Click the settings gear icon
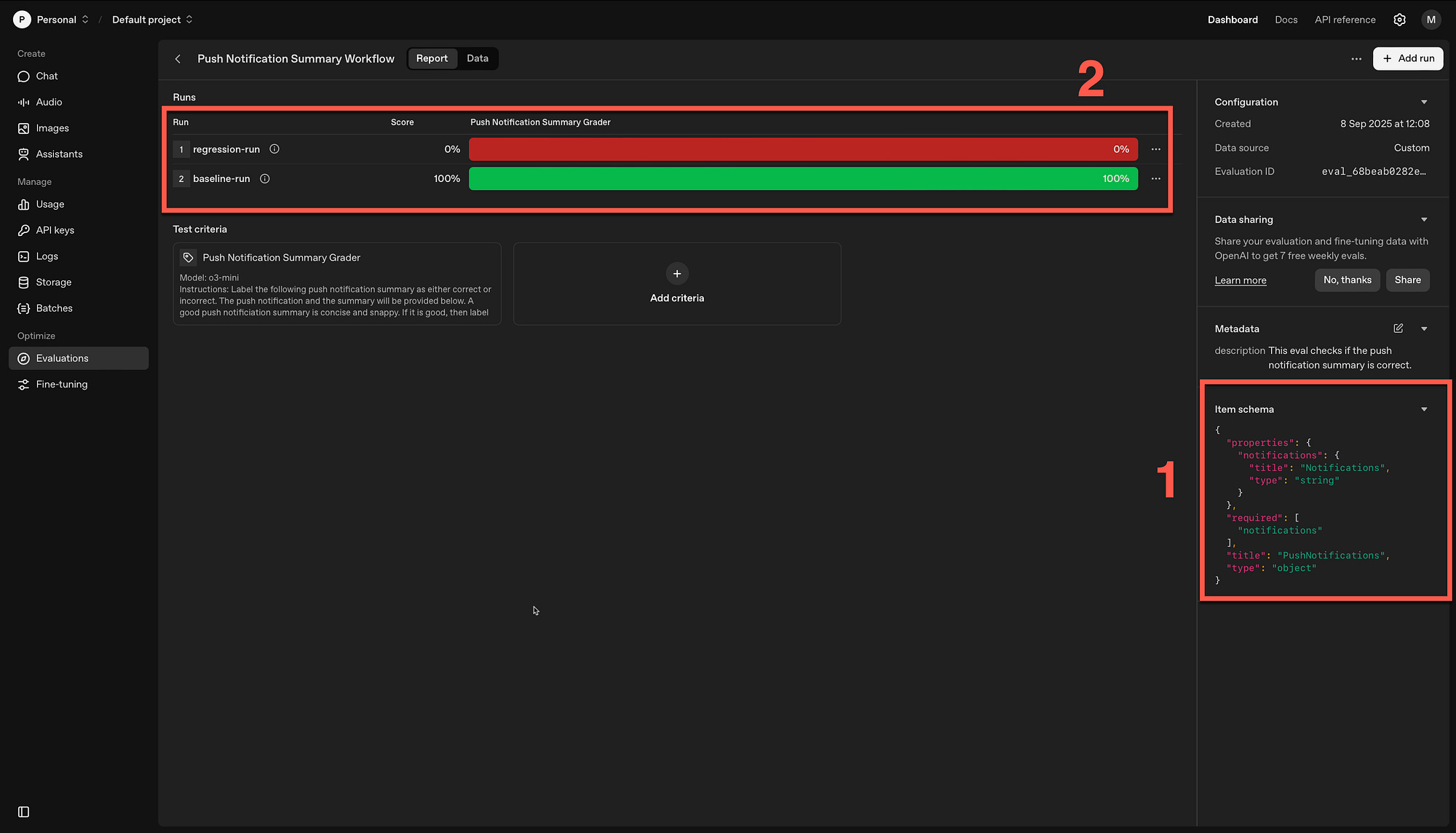Screen dimensions: 1456x833 pyautogui.click(x=1399, y=20)
